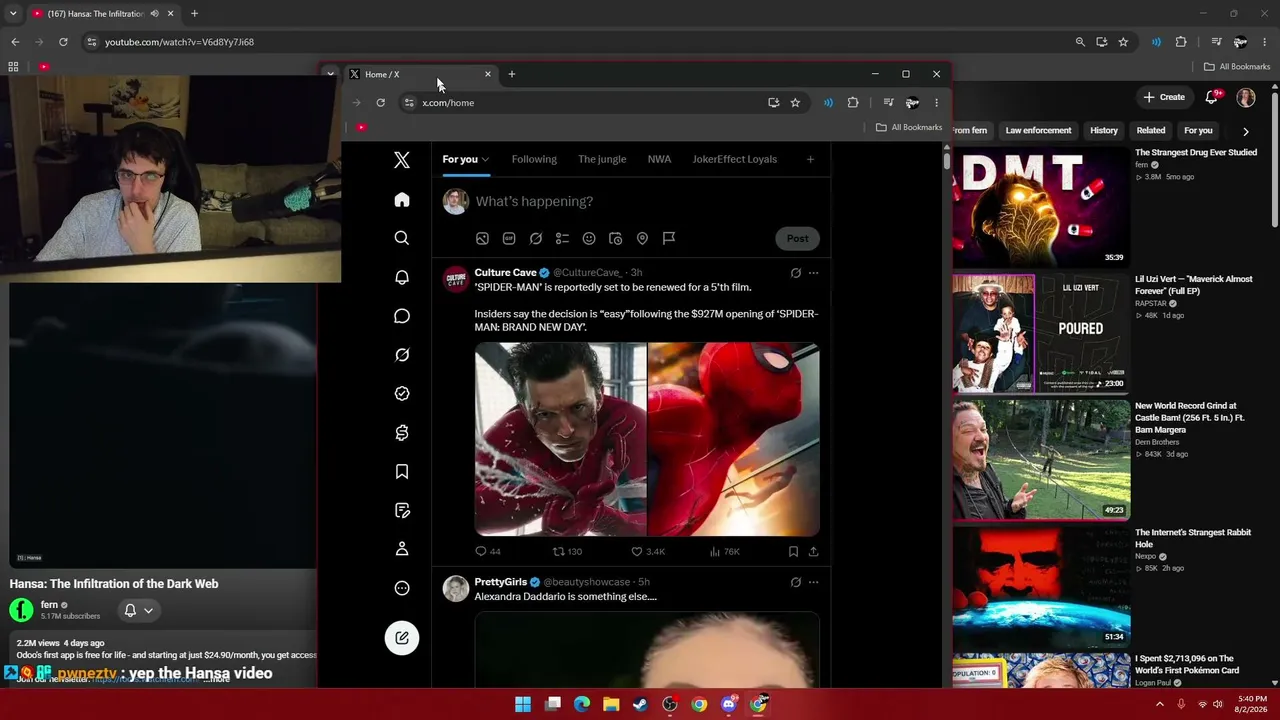The height and width of the screenshot is (720, 1280).
Task: Open Grok from the X sidebar
Action: click(x=402, y=355)
